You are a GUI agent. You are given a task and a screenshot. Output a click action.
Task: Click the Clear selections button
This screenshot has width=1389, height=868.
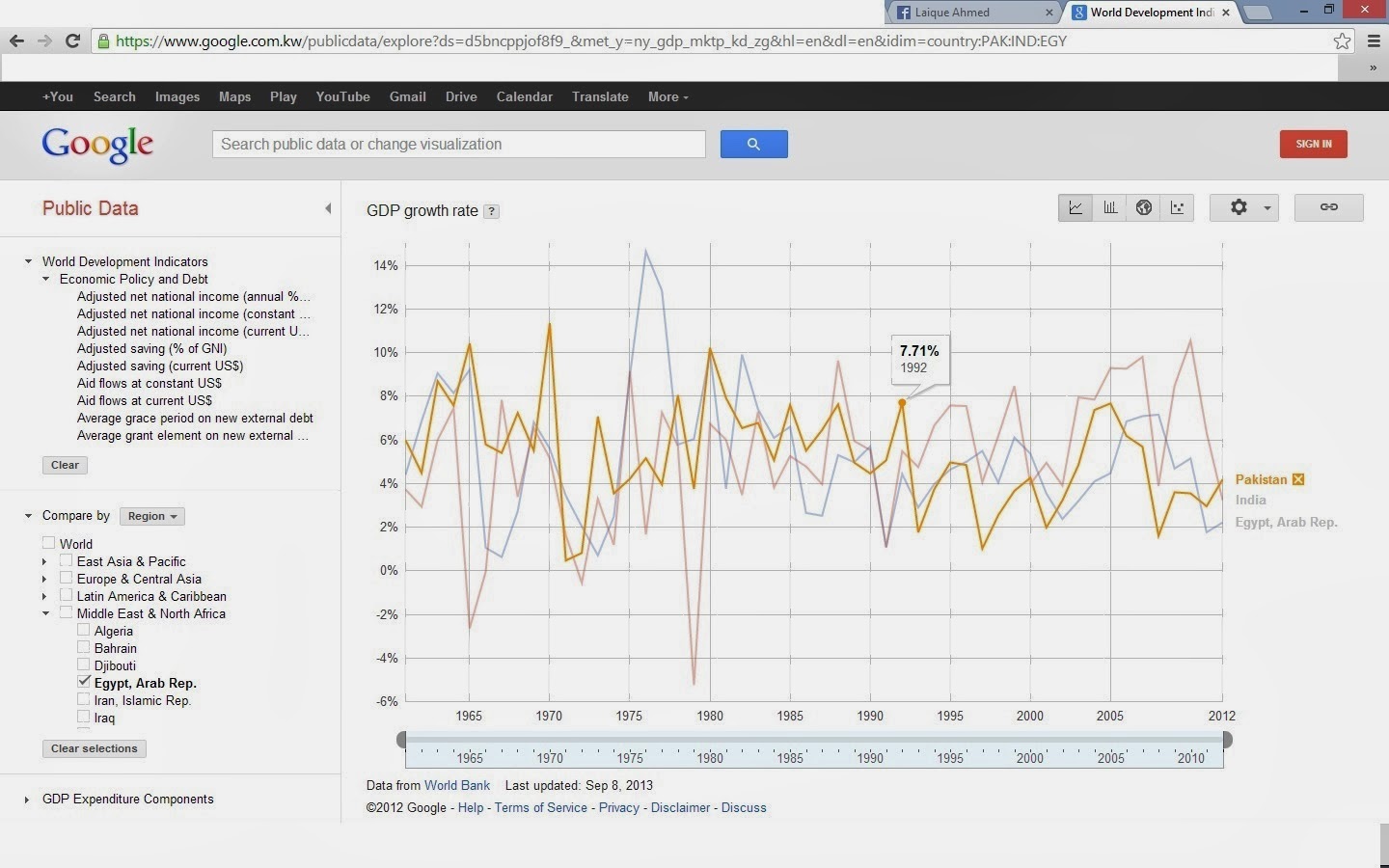pos(94,748)
